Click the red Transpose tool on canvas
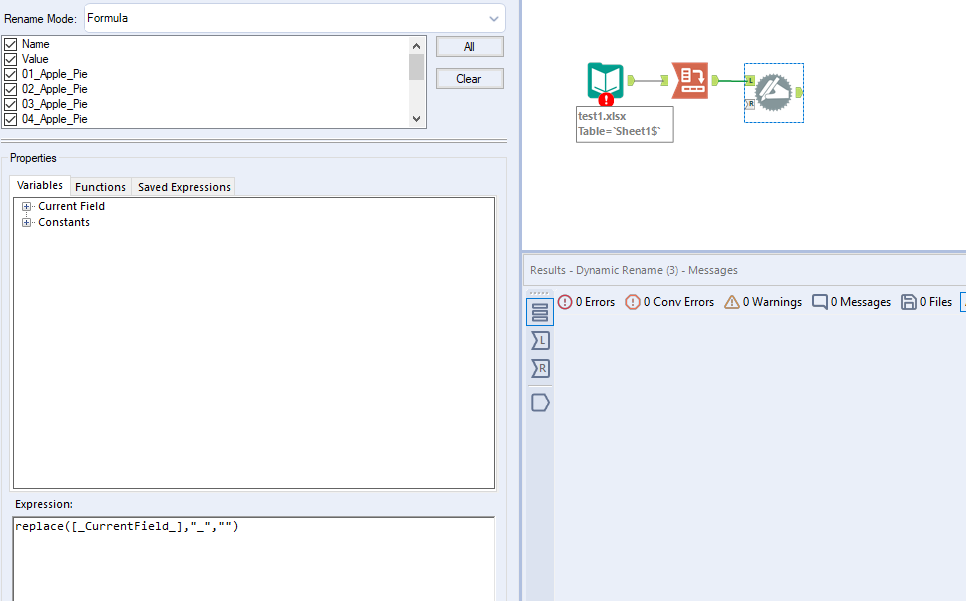This screenshot has height=601, width=966. pyautogui.click(x=690, y=80)
